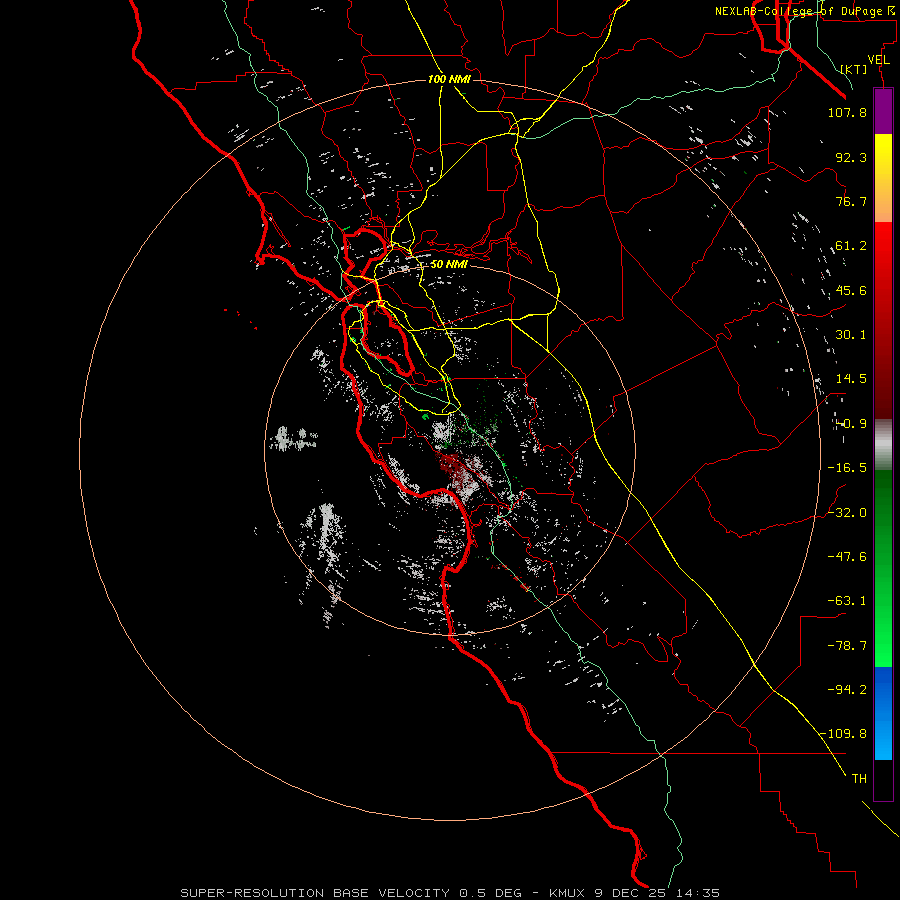Click the 61.2 velocity scale value
The image size is (900, 900).
pos(851,246)
